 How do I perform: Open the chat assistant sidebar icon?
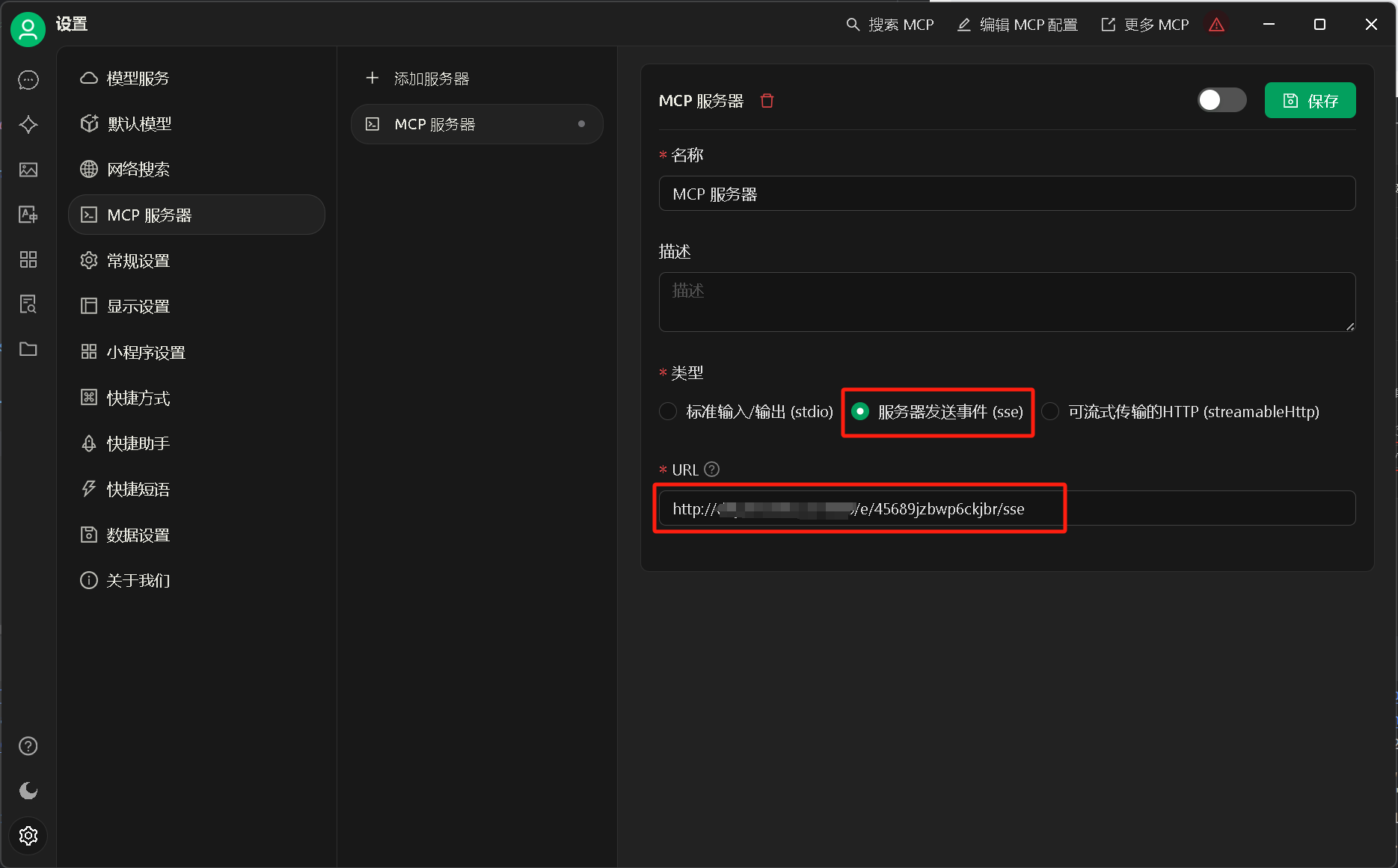[28, 80]
